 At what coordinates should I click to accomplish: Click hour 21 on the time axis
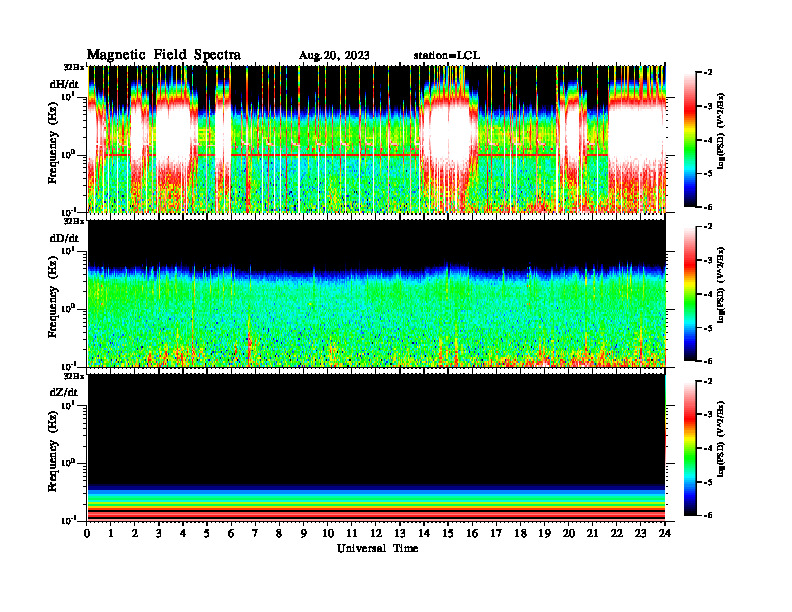point(592,533)
